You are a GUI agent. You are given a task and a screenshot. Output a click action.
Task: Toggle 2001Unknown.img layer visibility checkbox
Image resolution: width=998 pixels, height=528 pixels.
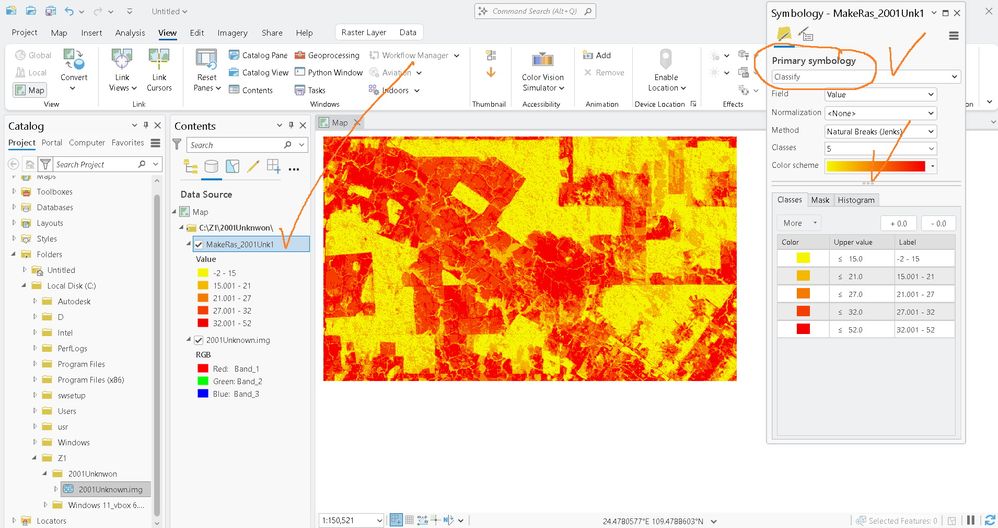[199, 340]
